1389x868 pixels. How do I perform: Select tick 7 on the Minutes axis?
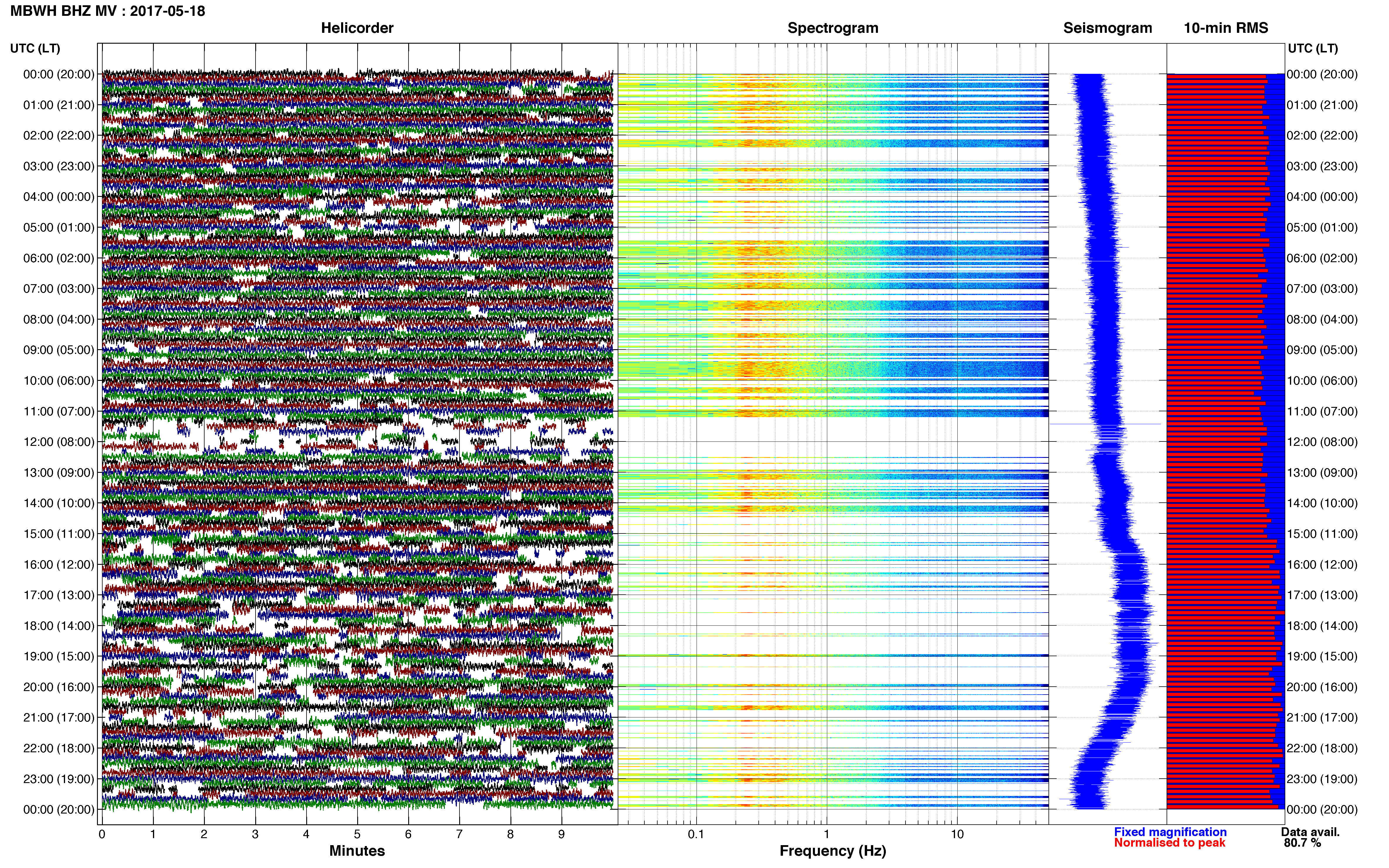pyautogui.click(x=459, y=835)
